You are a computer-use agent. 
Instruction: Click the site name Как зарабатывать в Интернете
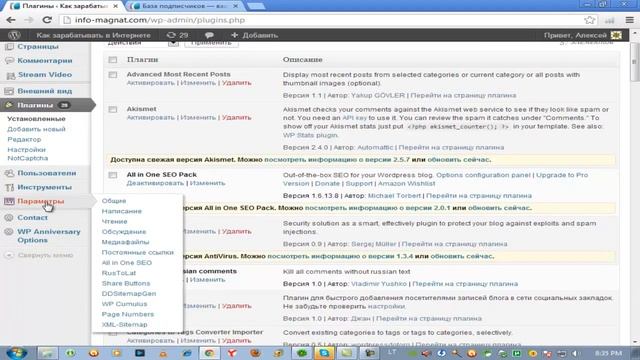(x=93, y=35)
